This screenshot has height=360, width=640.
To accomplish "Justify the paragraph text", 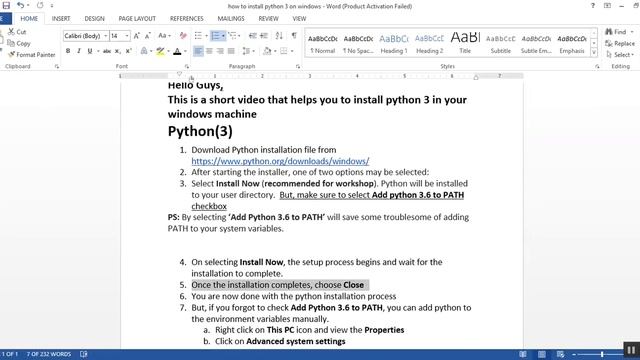I will click(x=231, y=51).
